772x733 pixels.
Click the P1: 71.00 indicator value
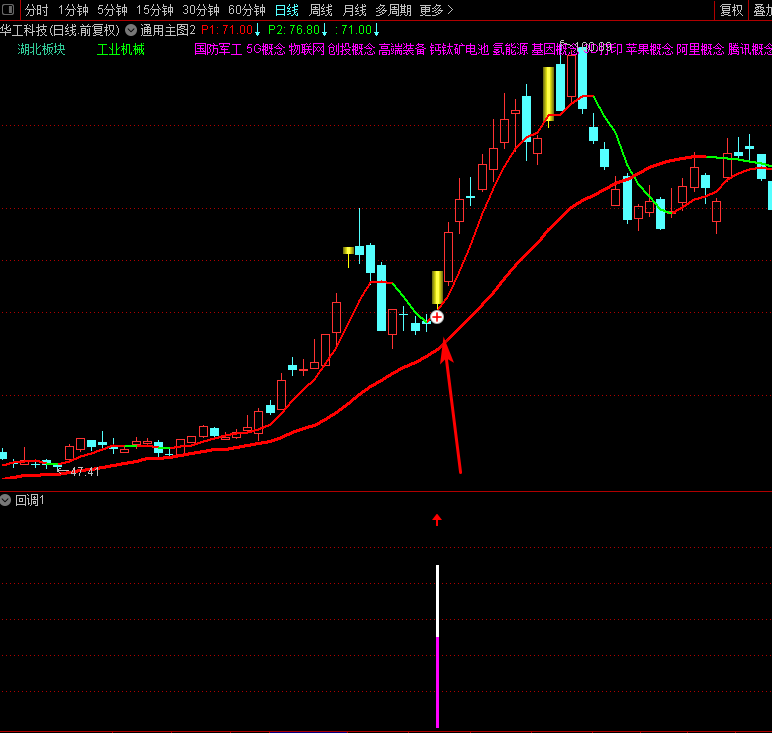click(x=226, y=30)
